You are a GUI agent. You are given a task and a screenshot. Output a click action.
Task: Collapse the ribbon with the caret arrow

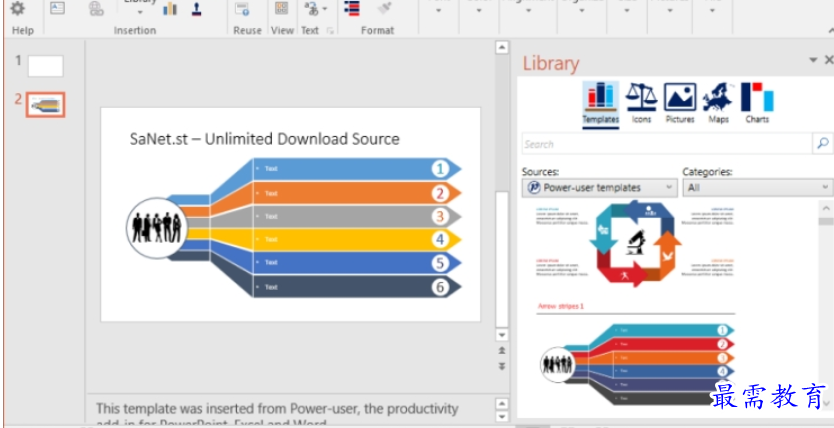pyautogui.click(x=830, y=33)
